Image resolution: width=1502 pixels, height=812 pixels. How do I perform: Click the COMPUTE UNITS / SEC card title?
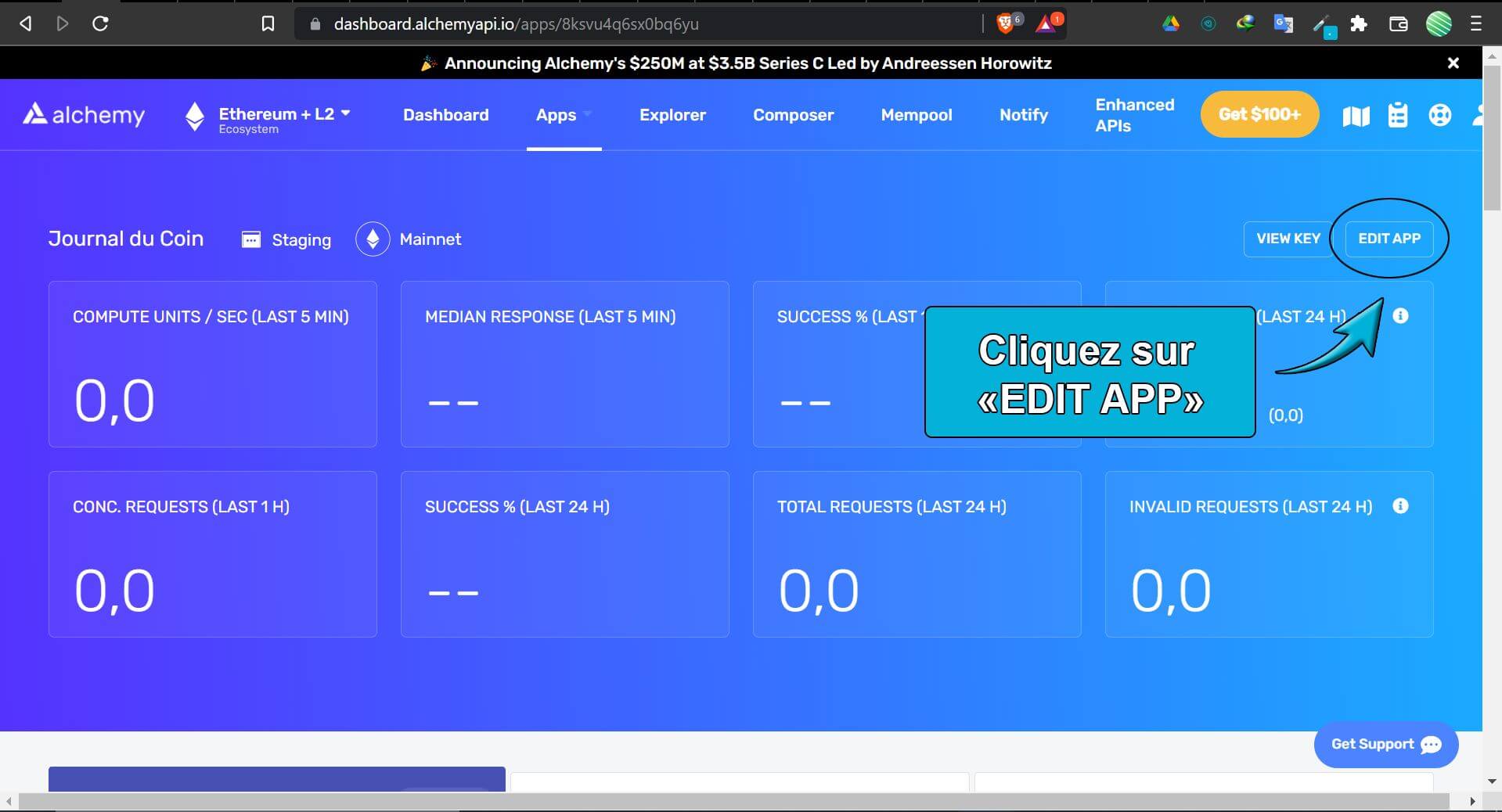pos(211,317)
